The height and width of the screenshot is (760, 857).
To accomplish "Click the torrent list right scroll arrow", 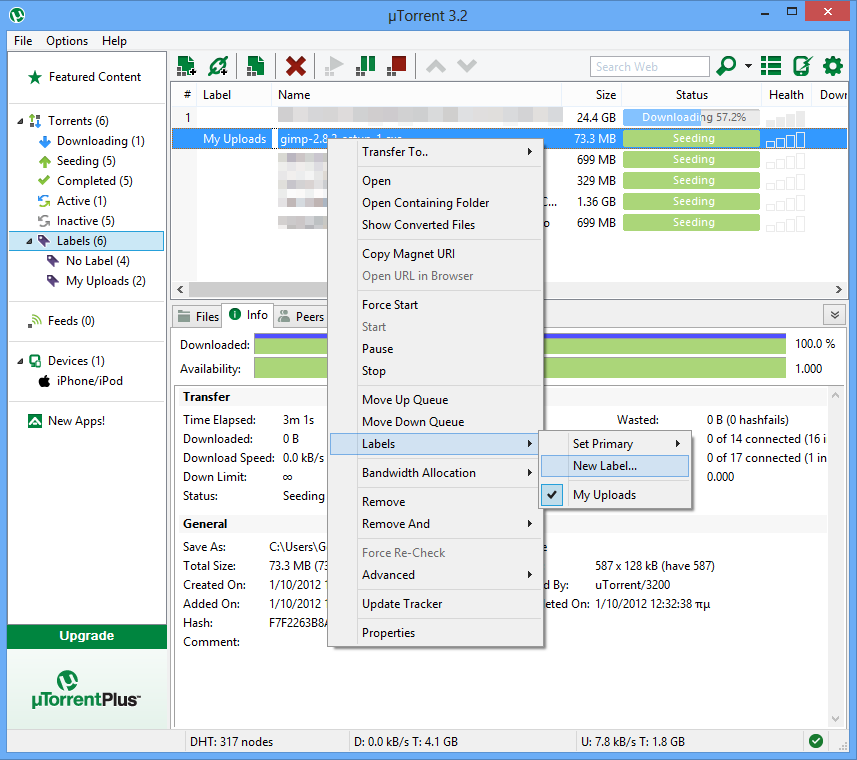I will [839, 290].
